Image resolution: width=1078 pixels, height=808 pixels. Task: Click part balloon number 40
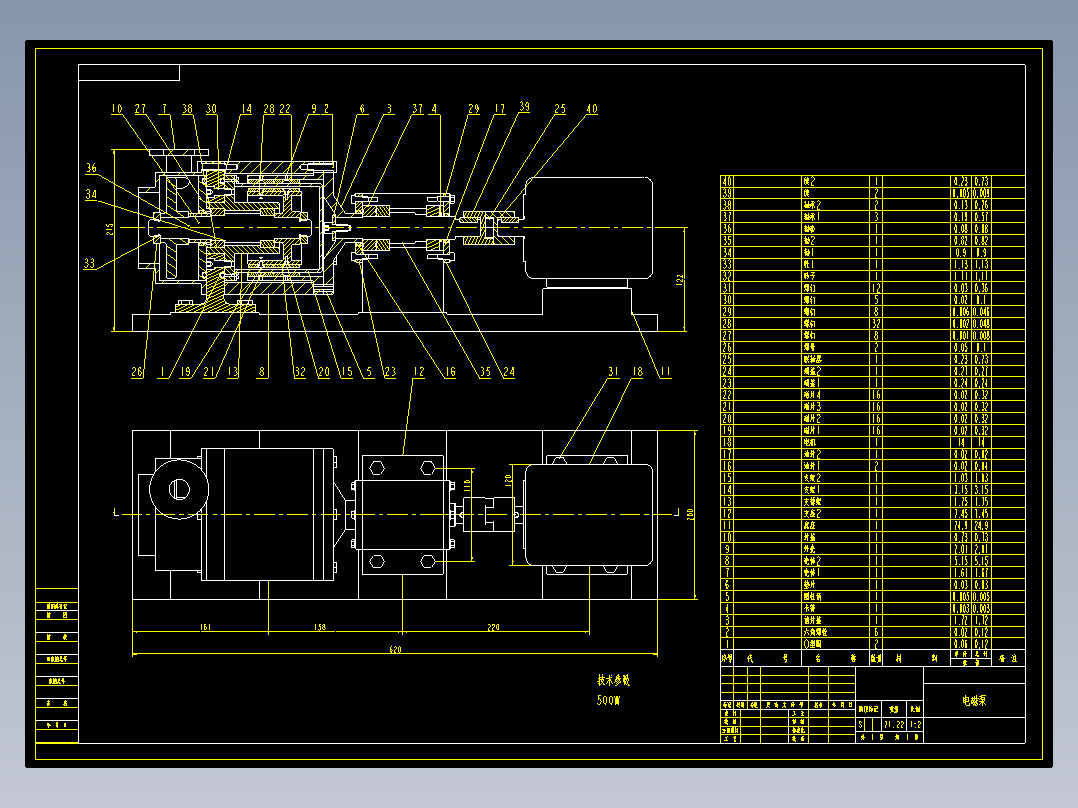[592, 109]
